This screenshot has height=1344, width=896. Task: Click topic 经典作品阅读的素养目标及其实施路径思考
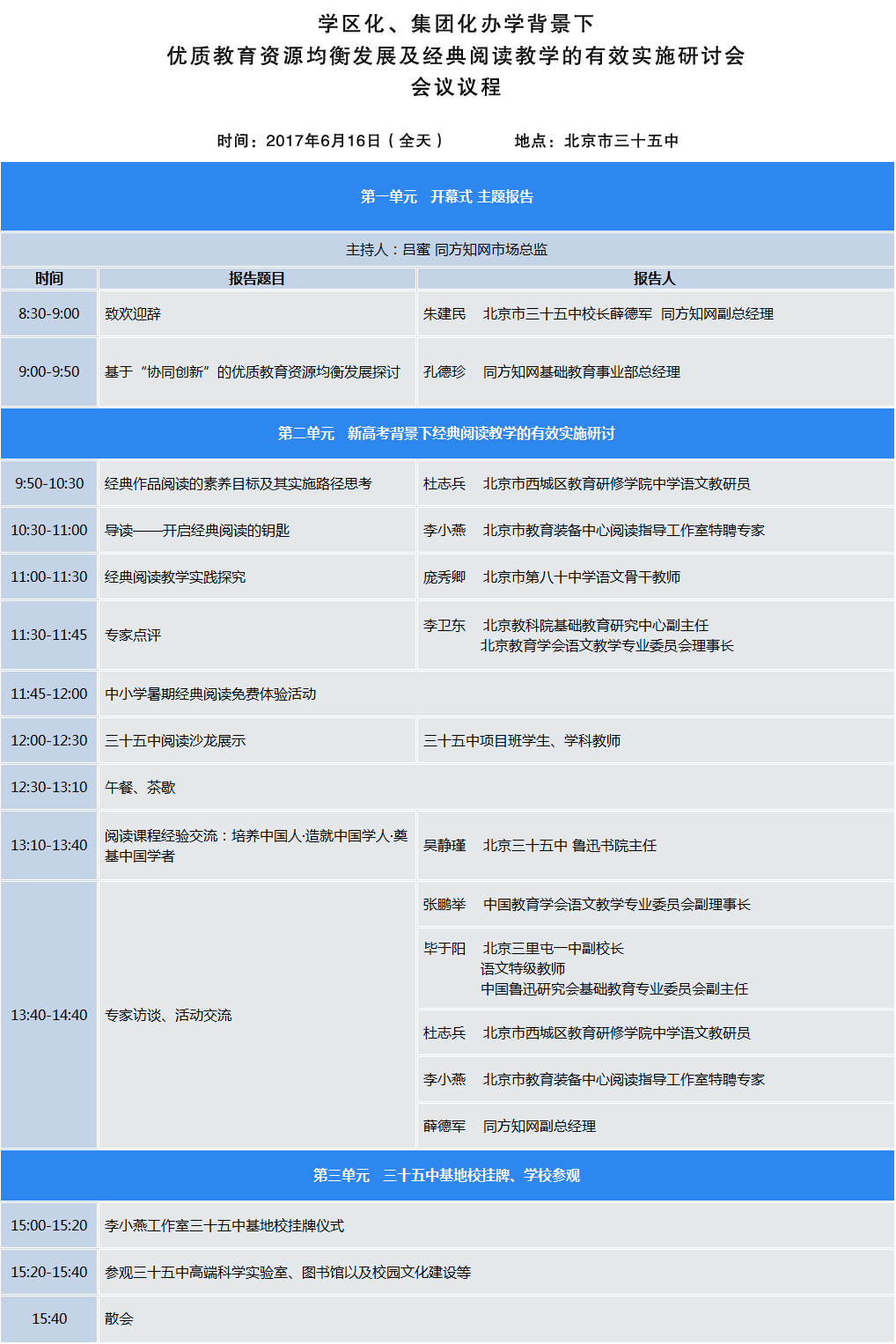tap(239, 484)
